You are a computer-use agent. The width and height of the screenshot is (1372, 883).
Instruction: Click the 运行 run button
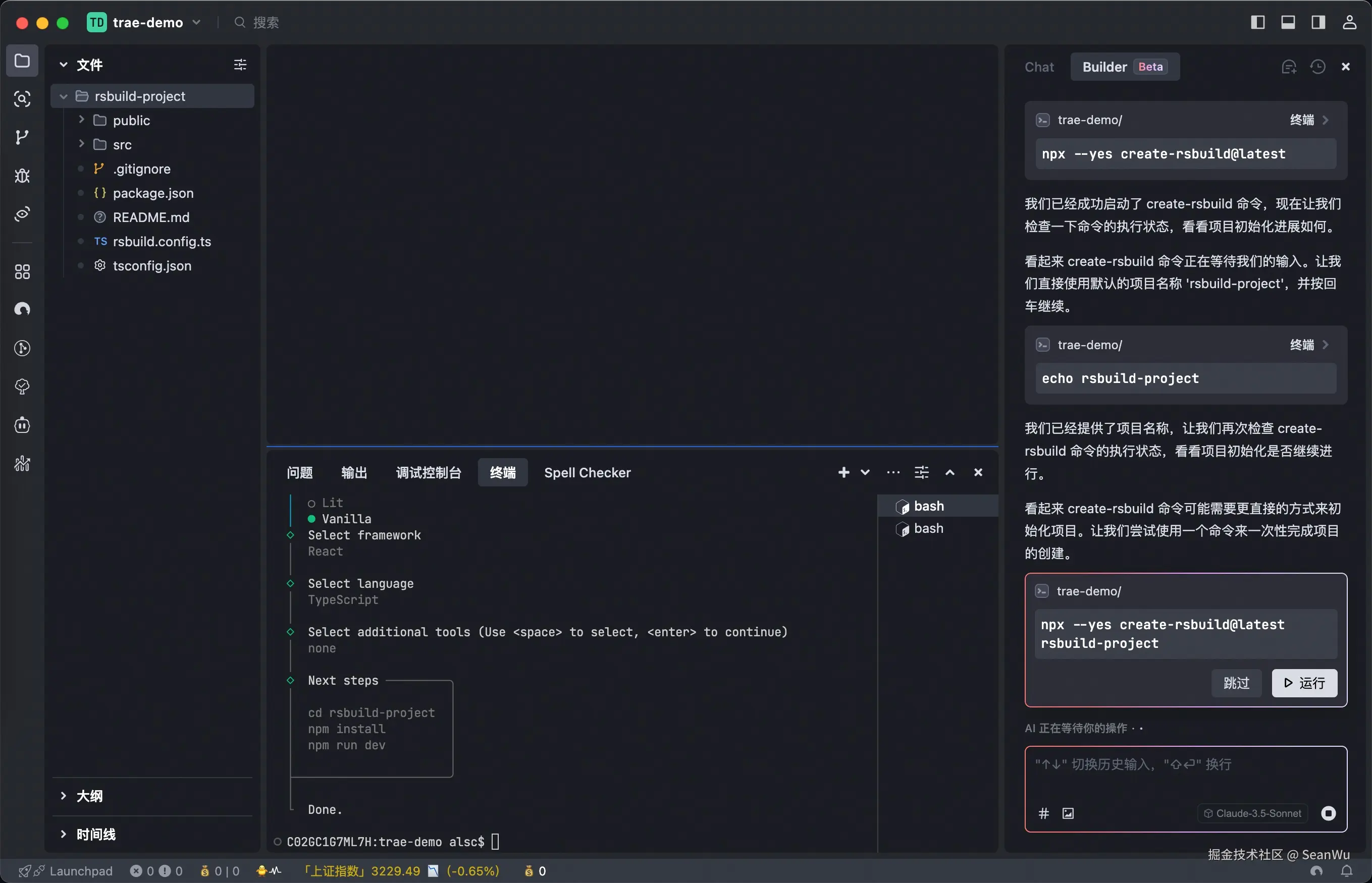1304,683
